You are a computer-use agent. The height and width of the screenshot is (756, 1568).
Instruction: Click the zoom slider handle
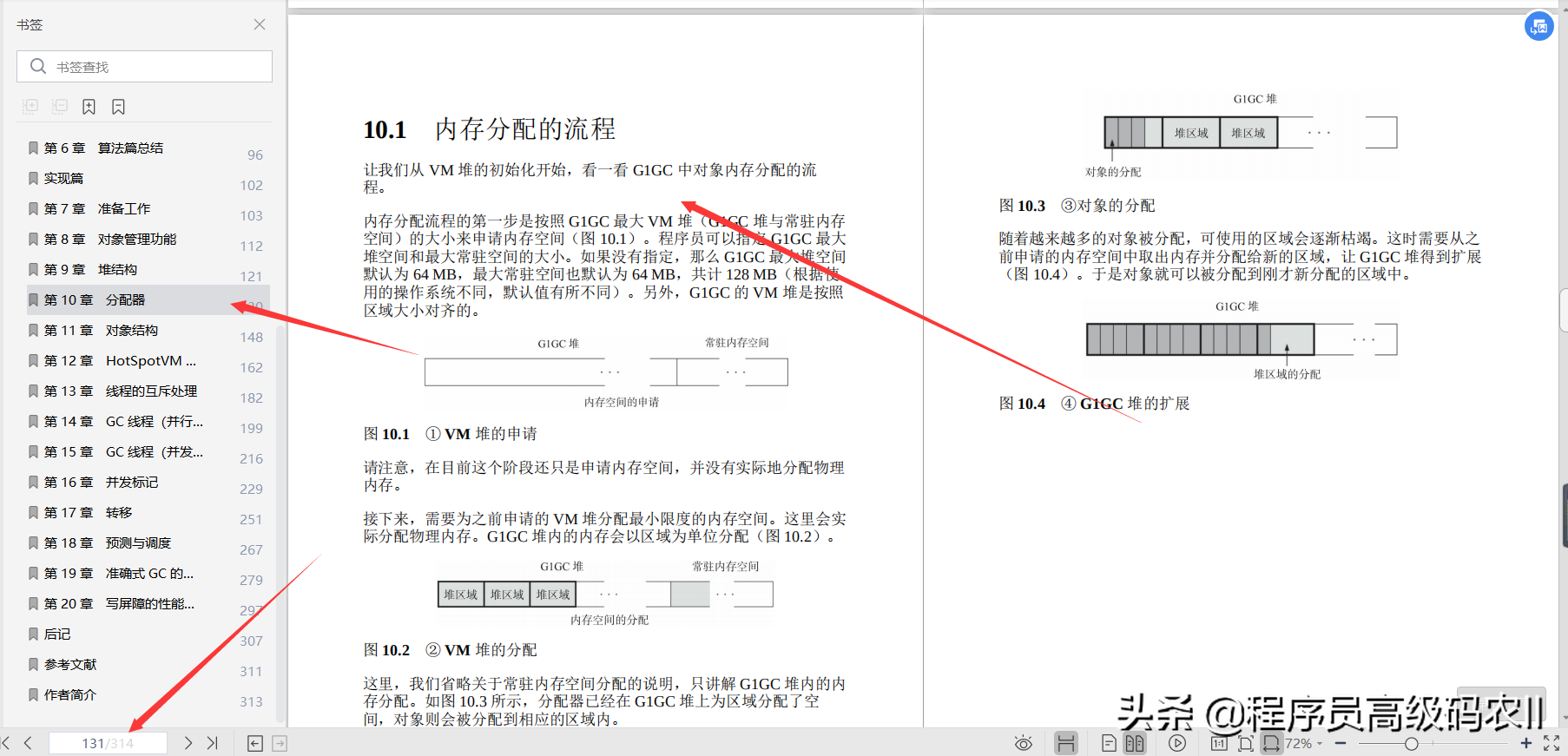(x=1412, y=743)
